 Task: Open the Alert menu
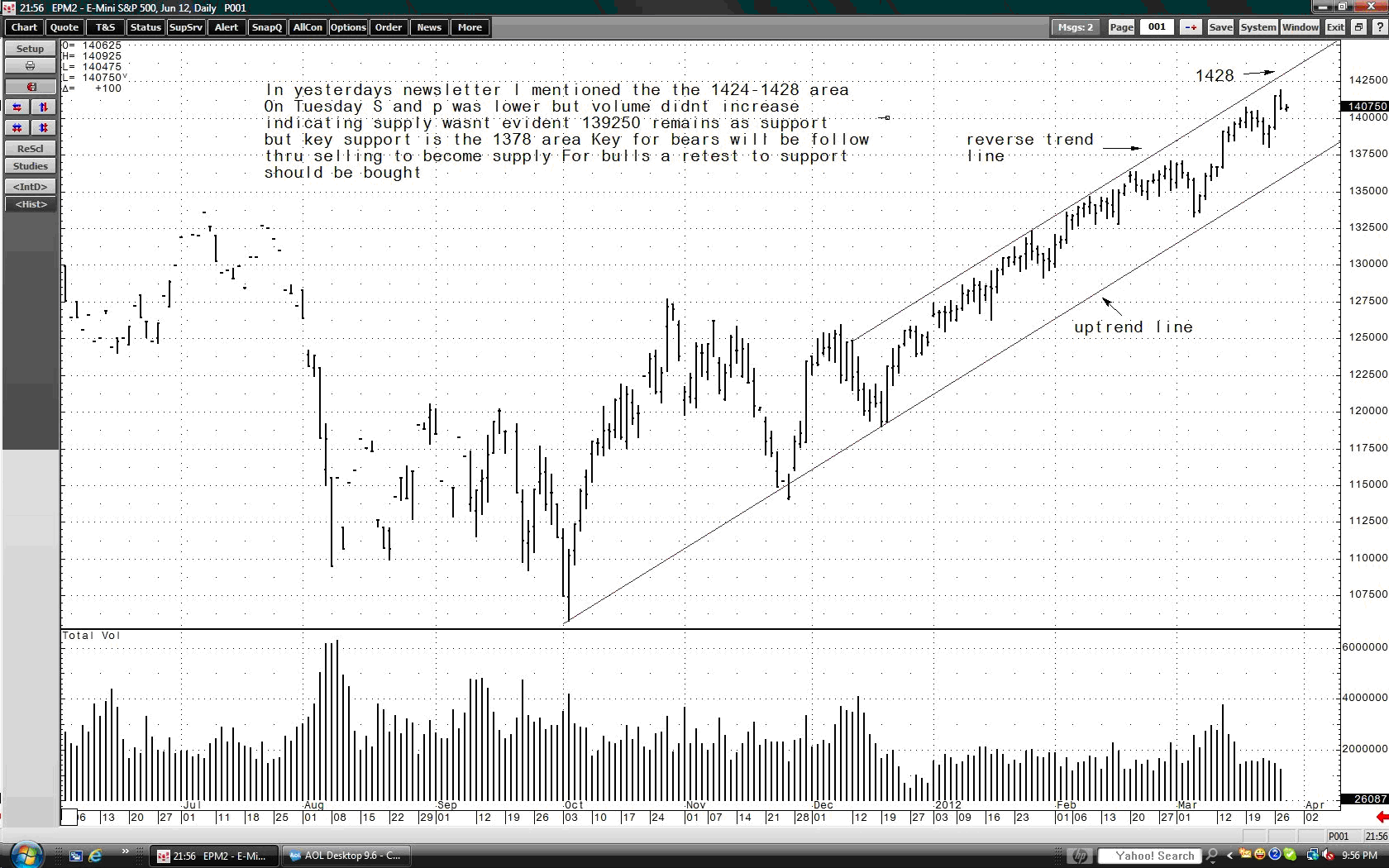click(x=227, y=27)
